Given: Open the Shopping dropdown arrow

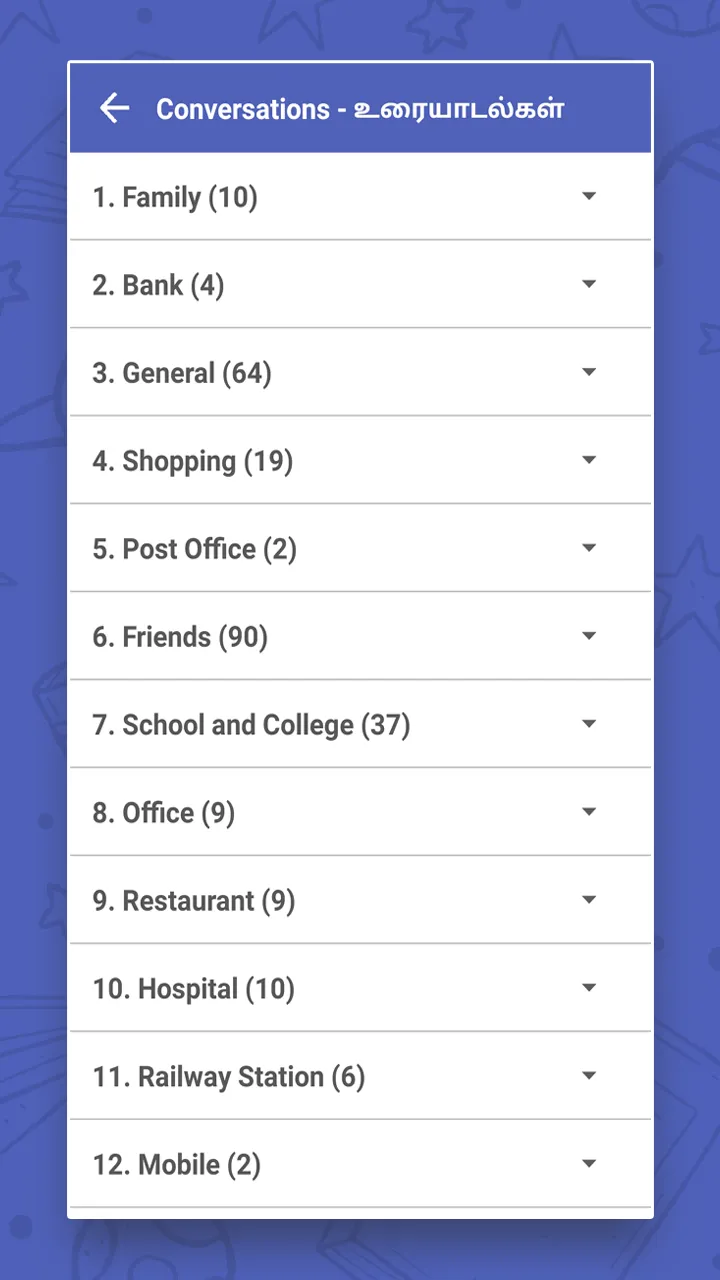Looking at the screenshot, I should [589, 460].
